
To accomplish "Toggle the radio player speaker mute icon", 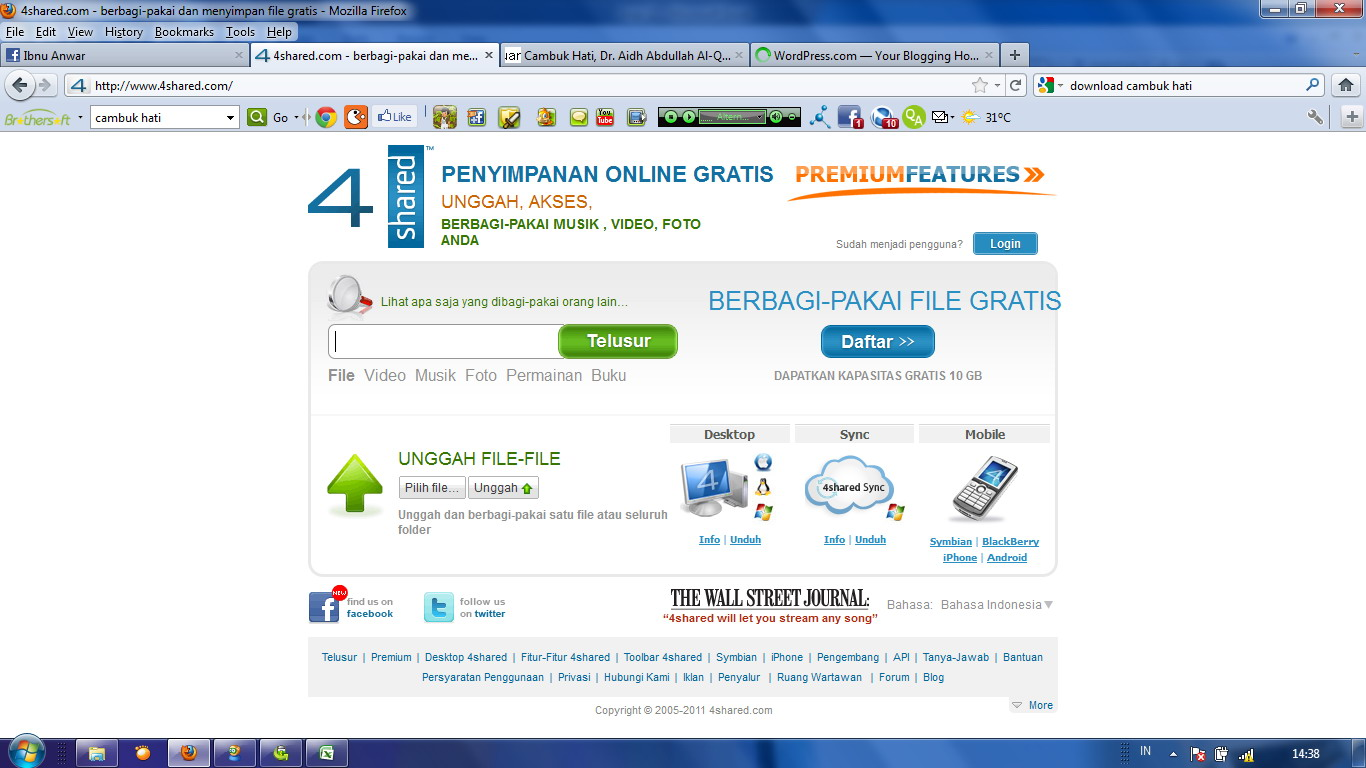I will (x=777, y=117).
